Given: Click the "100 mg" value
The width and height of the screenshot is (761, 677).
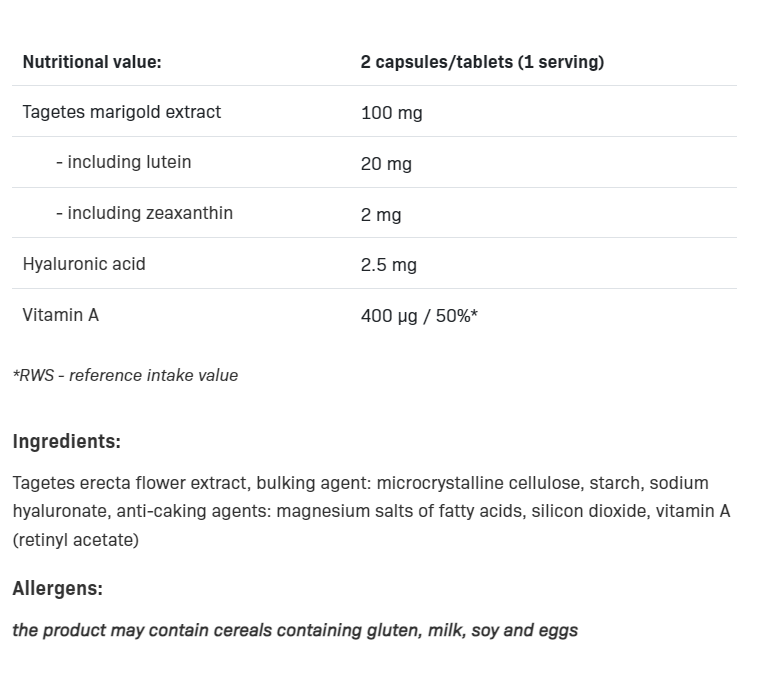Looking at the screenshot, I should [x=392, y=113].
